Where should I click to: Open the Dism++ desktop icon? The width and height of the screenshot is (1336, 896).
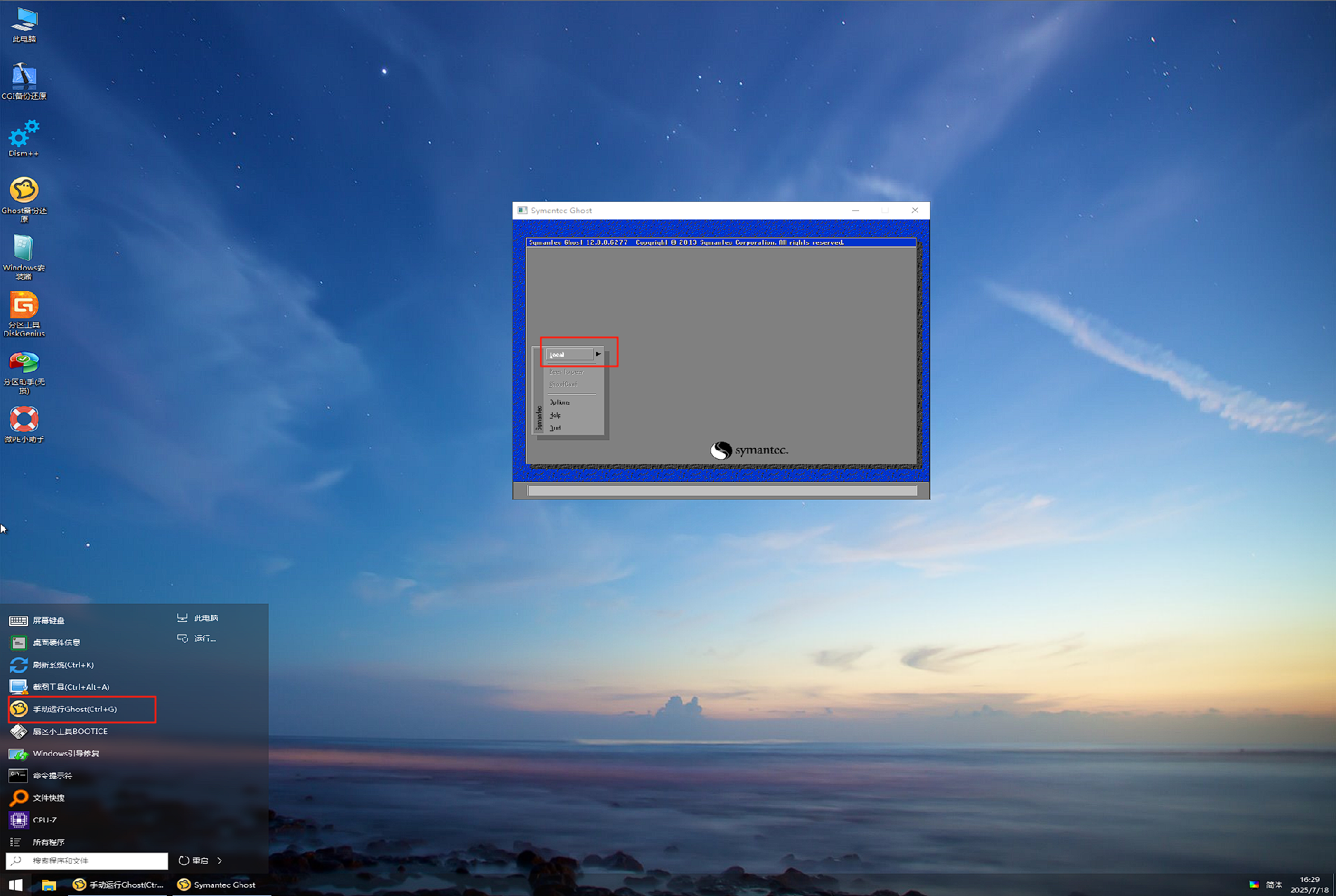24,137
